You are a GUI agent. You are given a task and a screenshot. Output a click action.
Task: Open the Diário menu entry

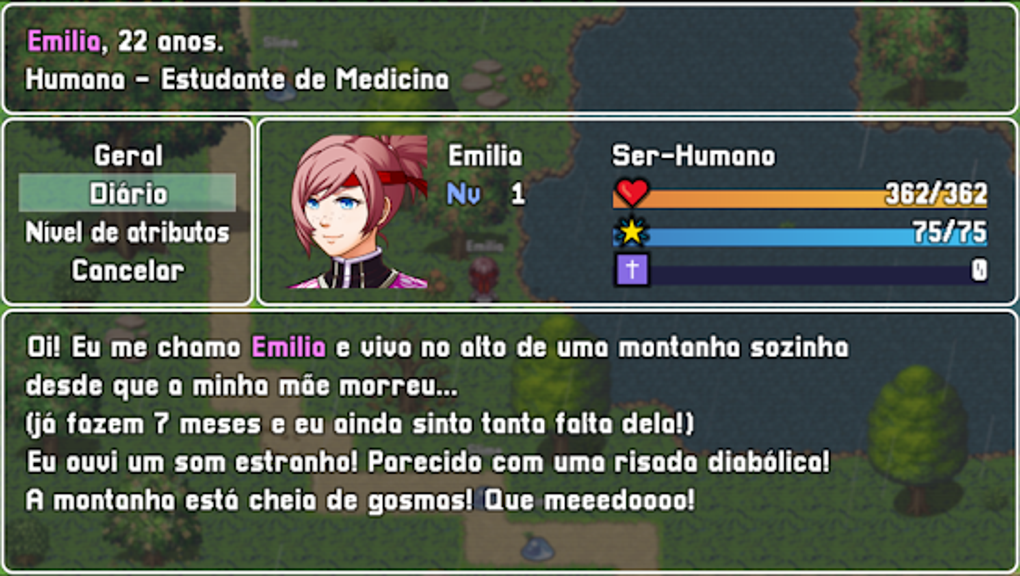(128, 193)
